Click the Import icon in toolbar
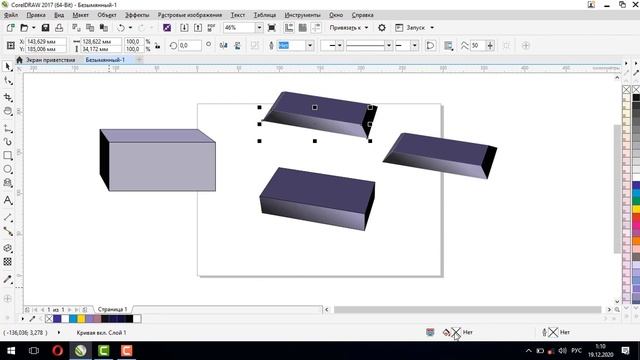Screen dimensions: 640x360 (x=184, y=28)
